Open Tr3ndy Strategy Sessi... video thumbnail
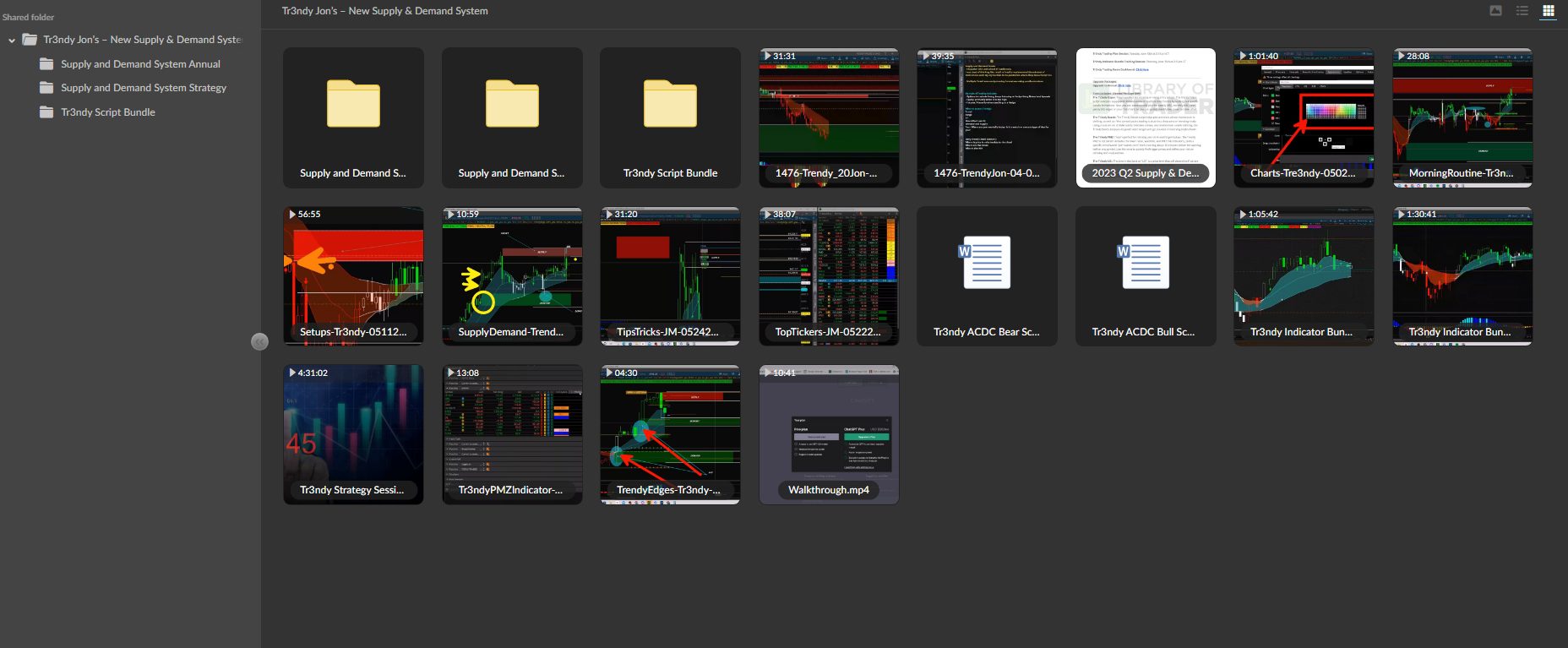Viewport: 1568px width, 648px height. pyautogui.click(x=353, y=434)
